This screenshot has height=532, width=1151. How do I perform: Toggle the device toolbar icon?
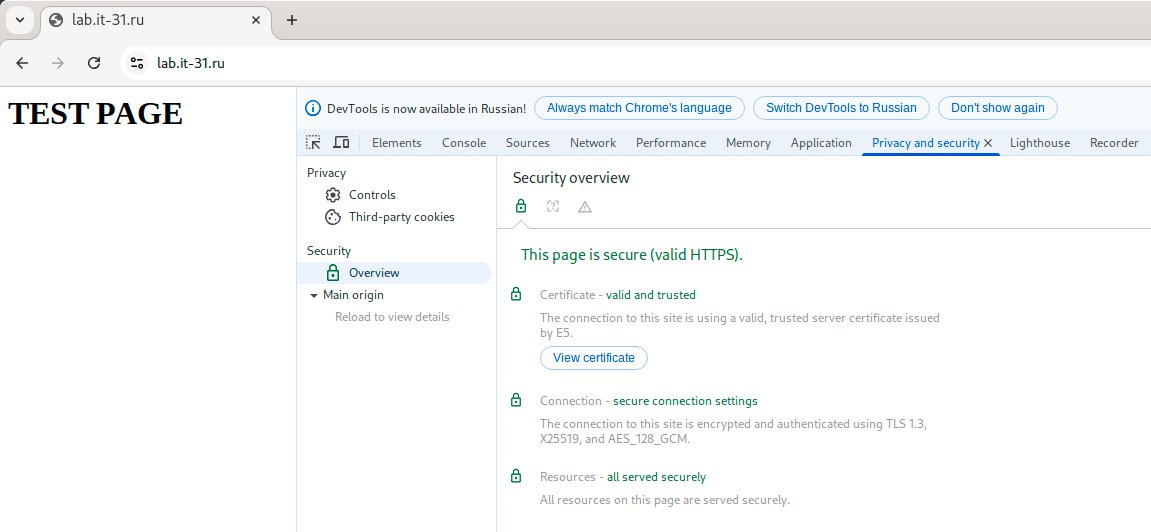[x=341, y=143]
